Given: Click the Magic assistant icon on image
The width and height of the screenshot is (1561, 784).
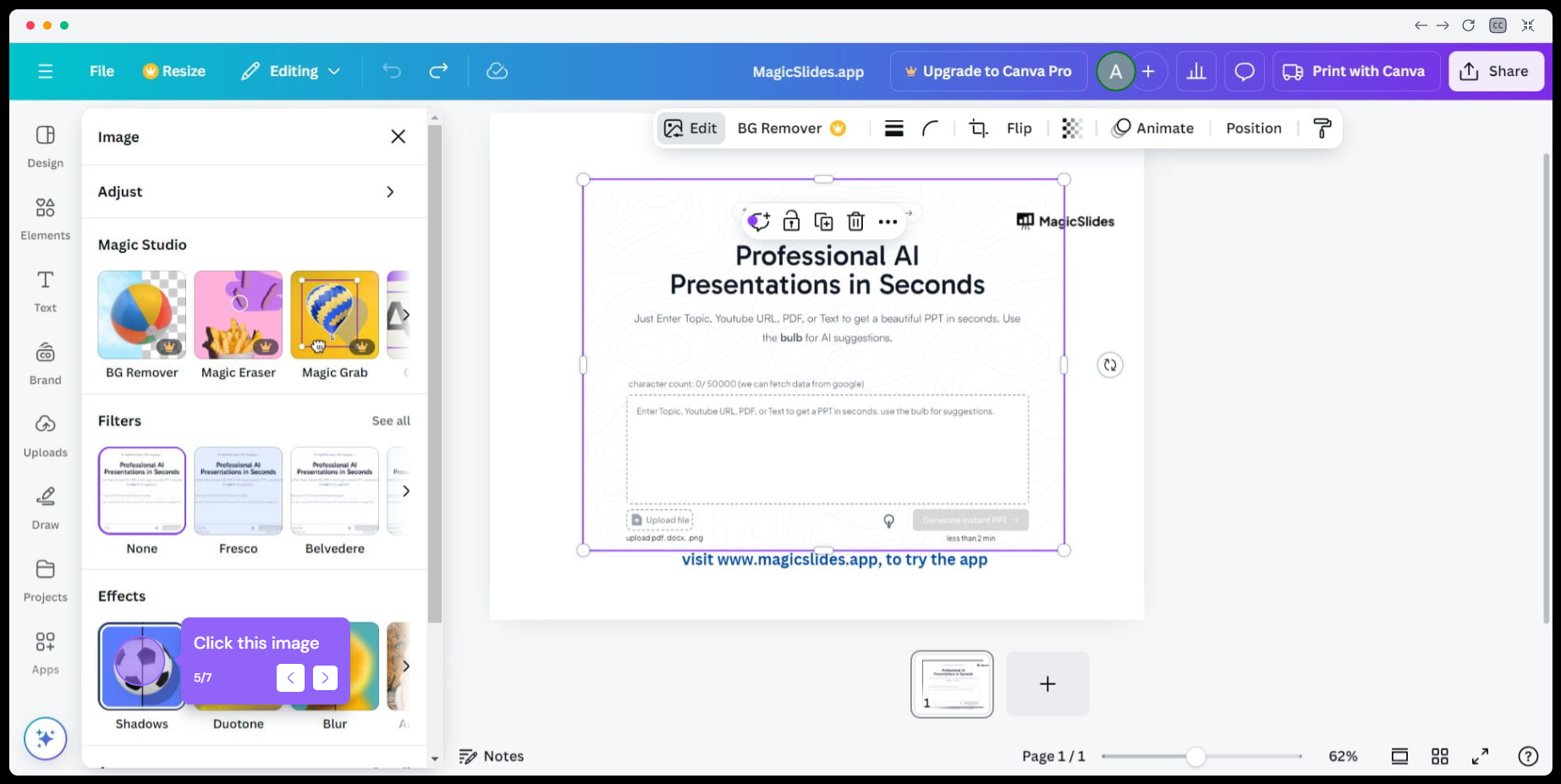Looking at the screenshot, I should point(759,222).
